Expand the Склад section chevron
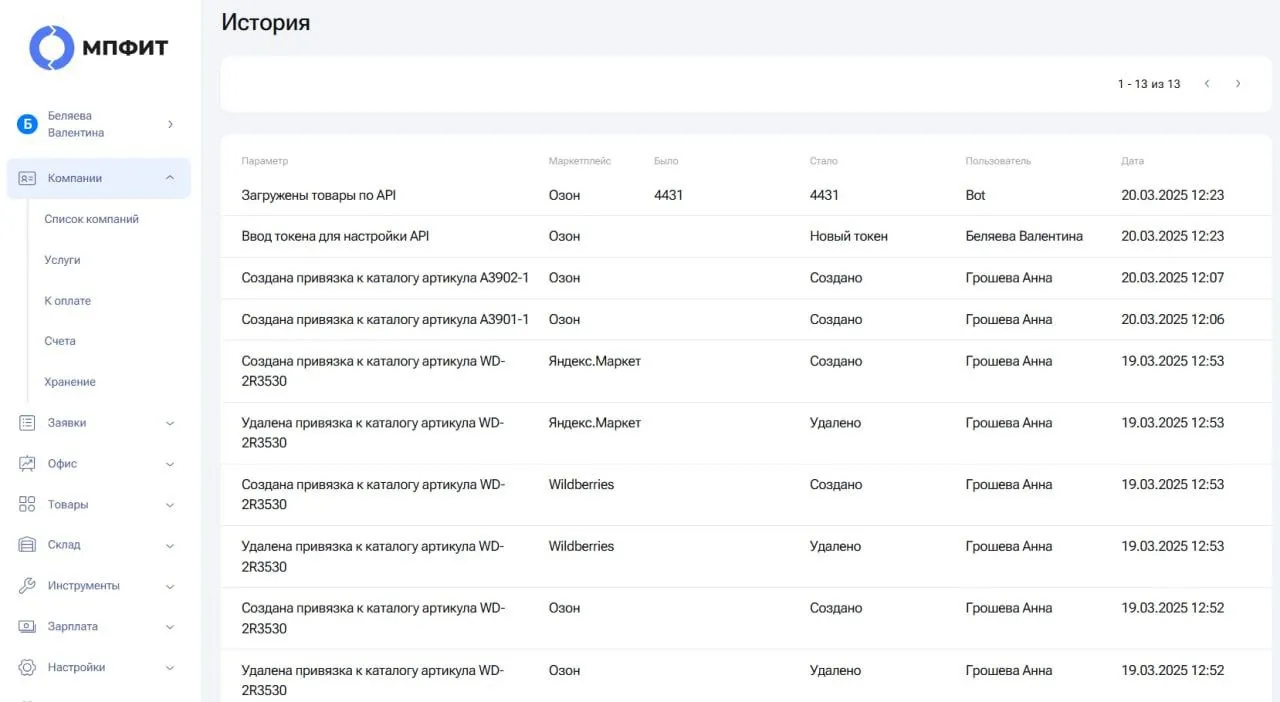Screen dimensions: 1280x702 pos(170,546)
